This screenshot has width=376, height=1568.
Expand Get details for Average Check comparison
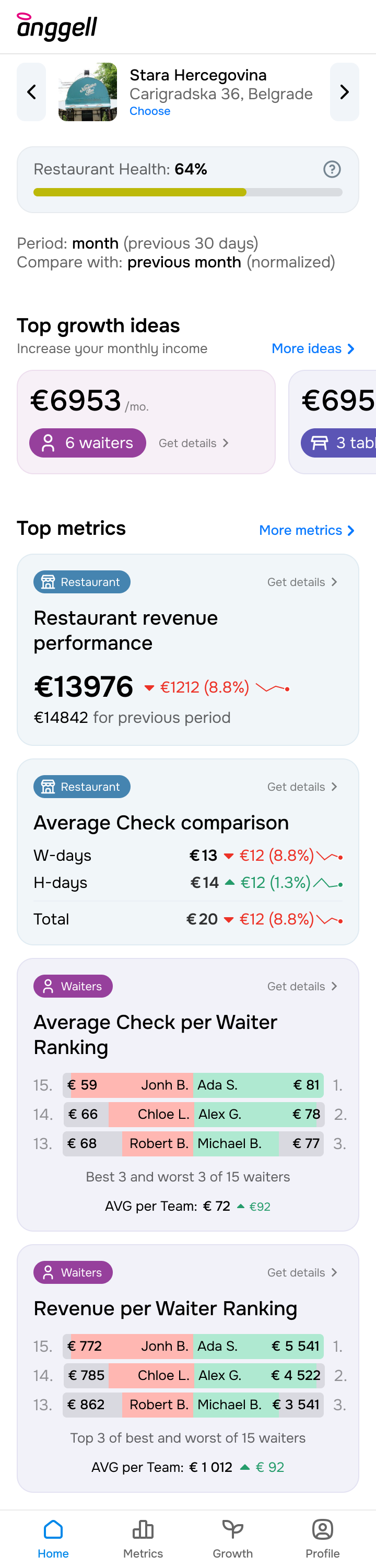click(302, 787)
